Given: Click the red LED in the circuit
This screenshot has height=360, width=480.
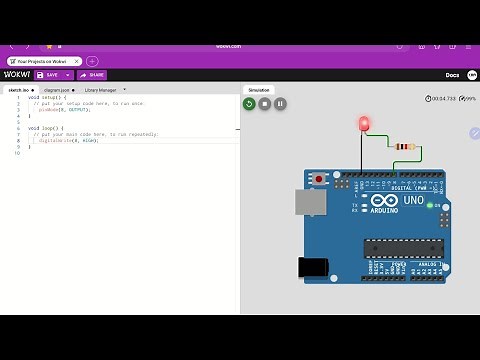Looking at the screenshot, I should tap(364, 124).
